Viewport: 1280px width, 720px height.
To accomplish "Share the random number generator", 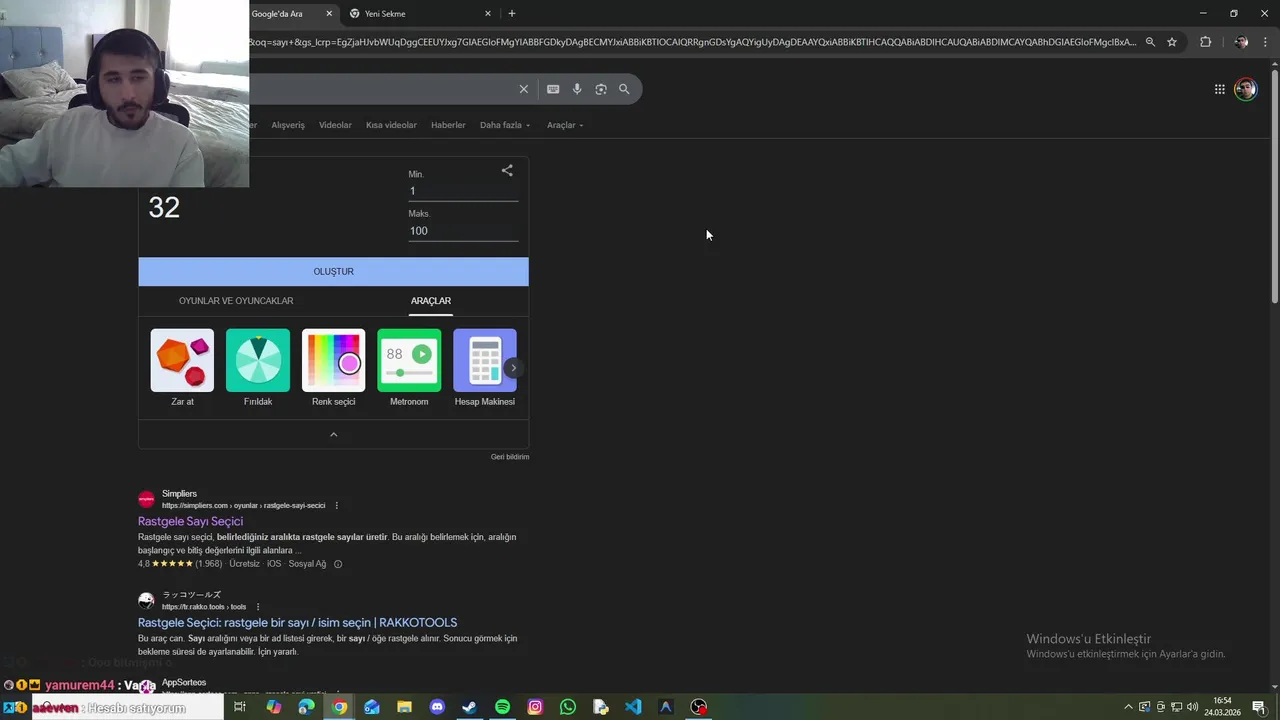I will tap(507, 171).
